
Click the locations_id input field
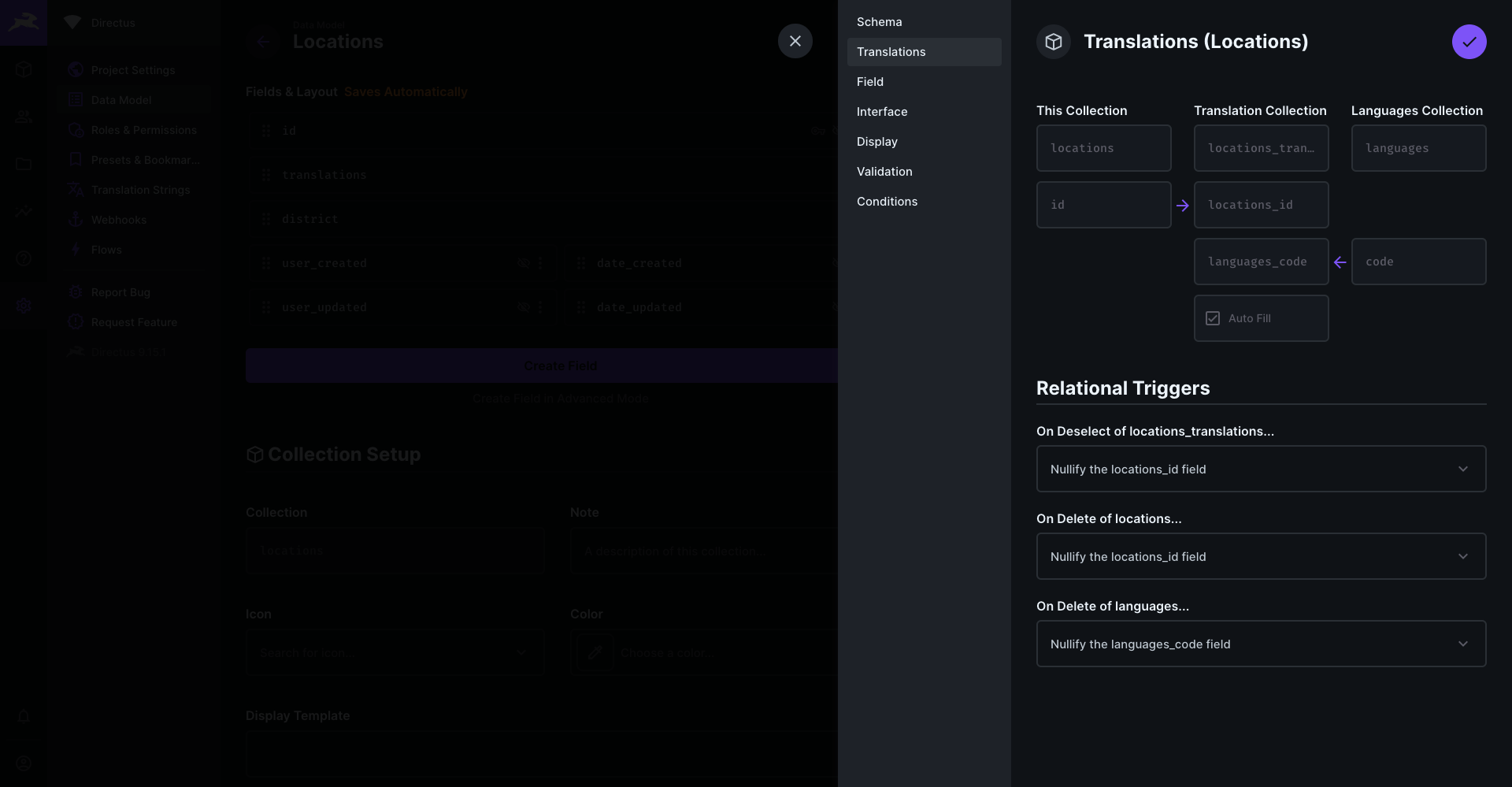1262,205
